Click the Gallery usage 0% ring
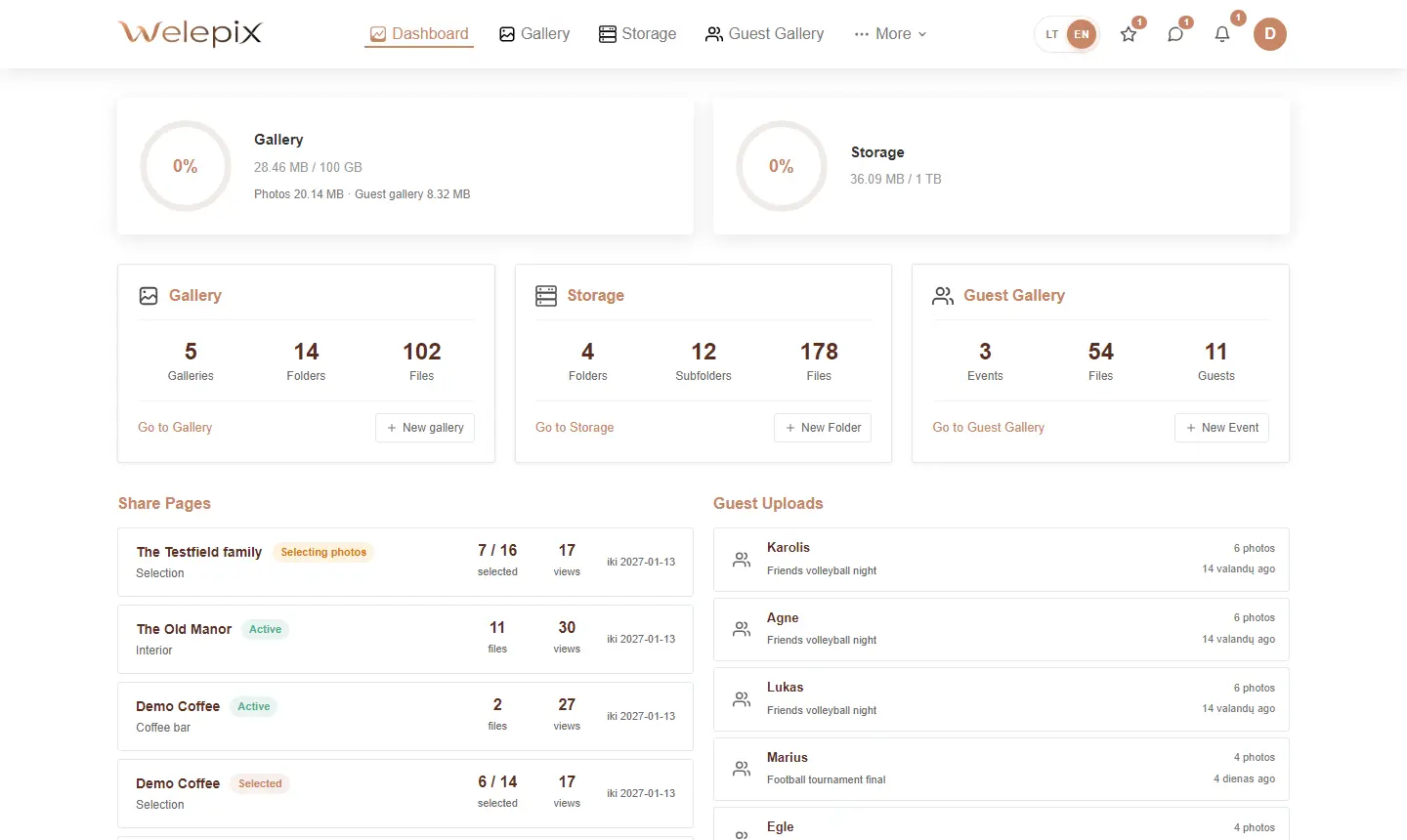Image resolution: width=1407 pixels, height=840 pixels. click(186, 166)
